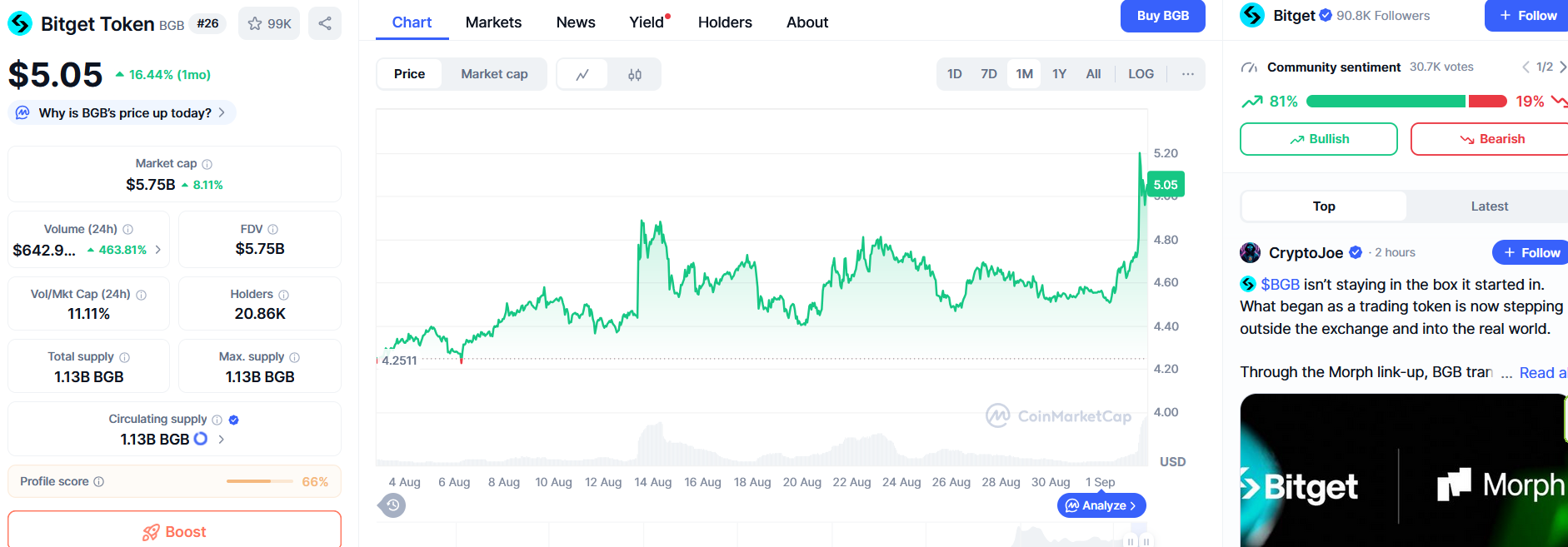This screenshot has width=1568, height=547.
Task: Show Profile score info icon
Action: (x=99, y=481)
